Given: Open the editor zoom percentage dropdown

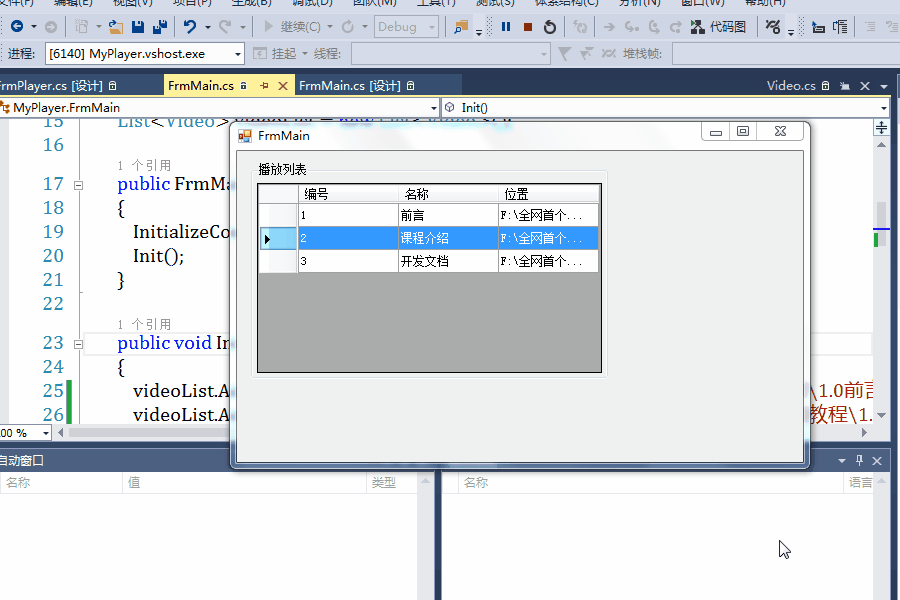Looking at the screenshot, I should point(45,433).
